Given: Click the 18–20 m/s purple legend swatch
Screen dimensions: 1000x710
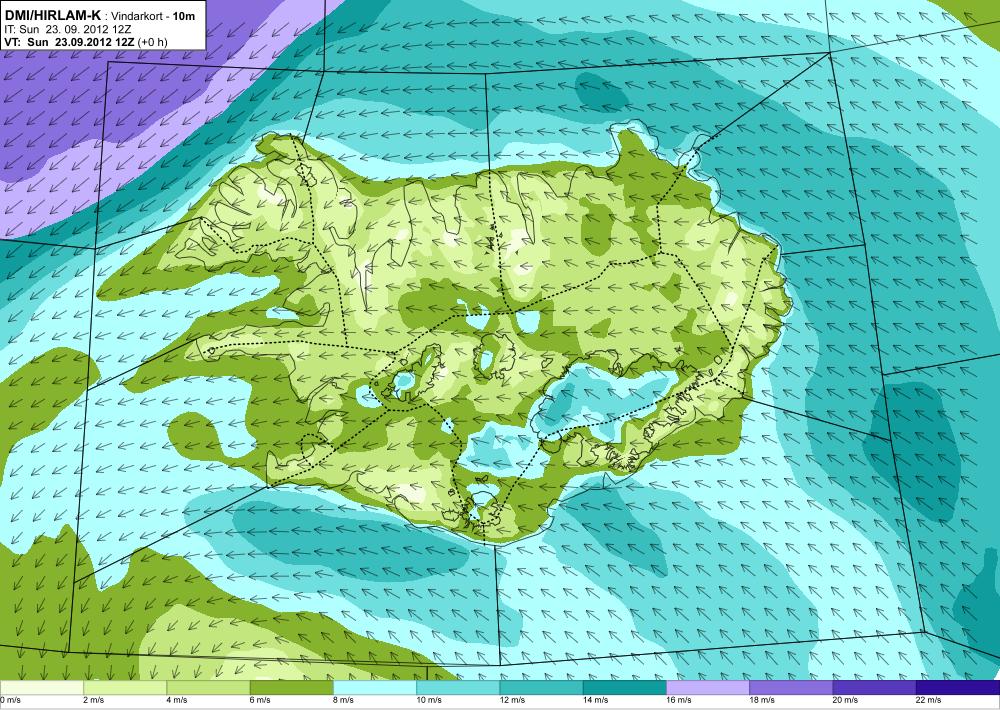Looking at the screenshot, I should (x=791, y=688).
